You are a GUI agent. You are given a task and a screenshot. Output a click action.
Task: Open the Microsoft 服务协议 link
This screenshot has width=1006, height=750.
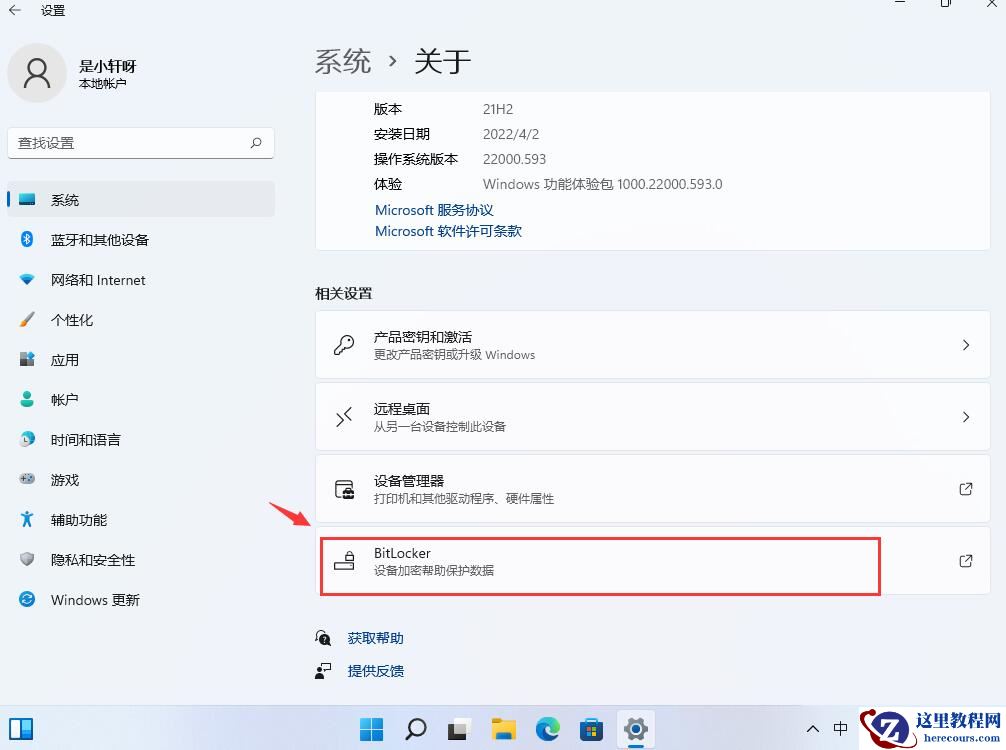coord(433,210)
